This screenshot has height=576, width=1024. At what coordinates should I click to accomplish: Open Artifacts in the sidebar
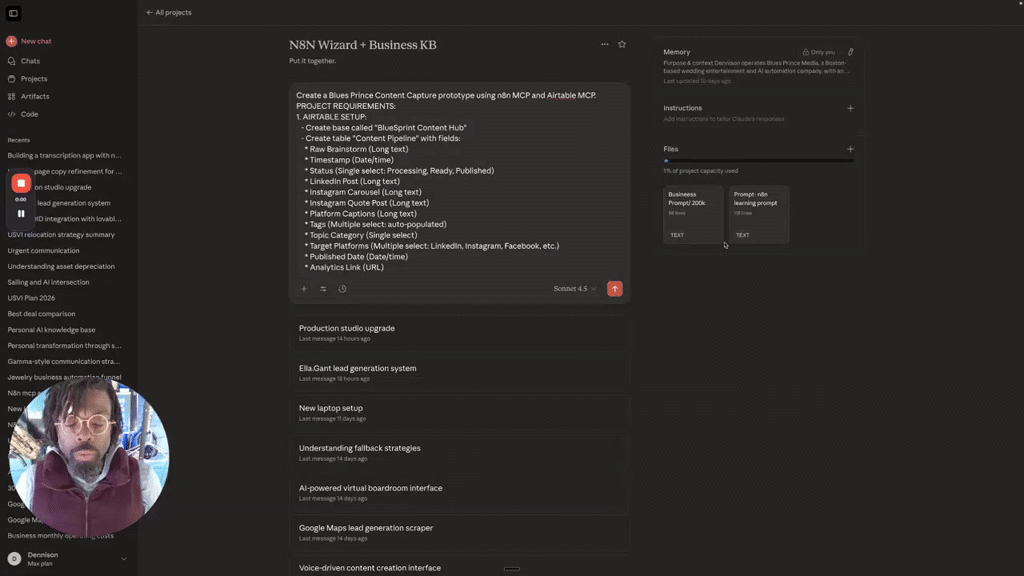35,97
